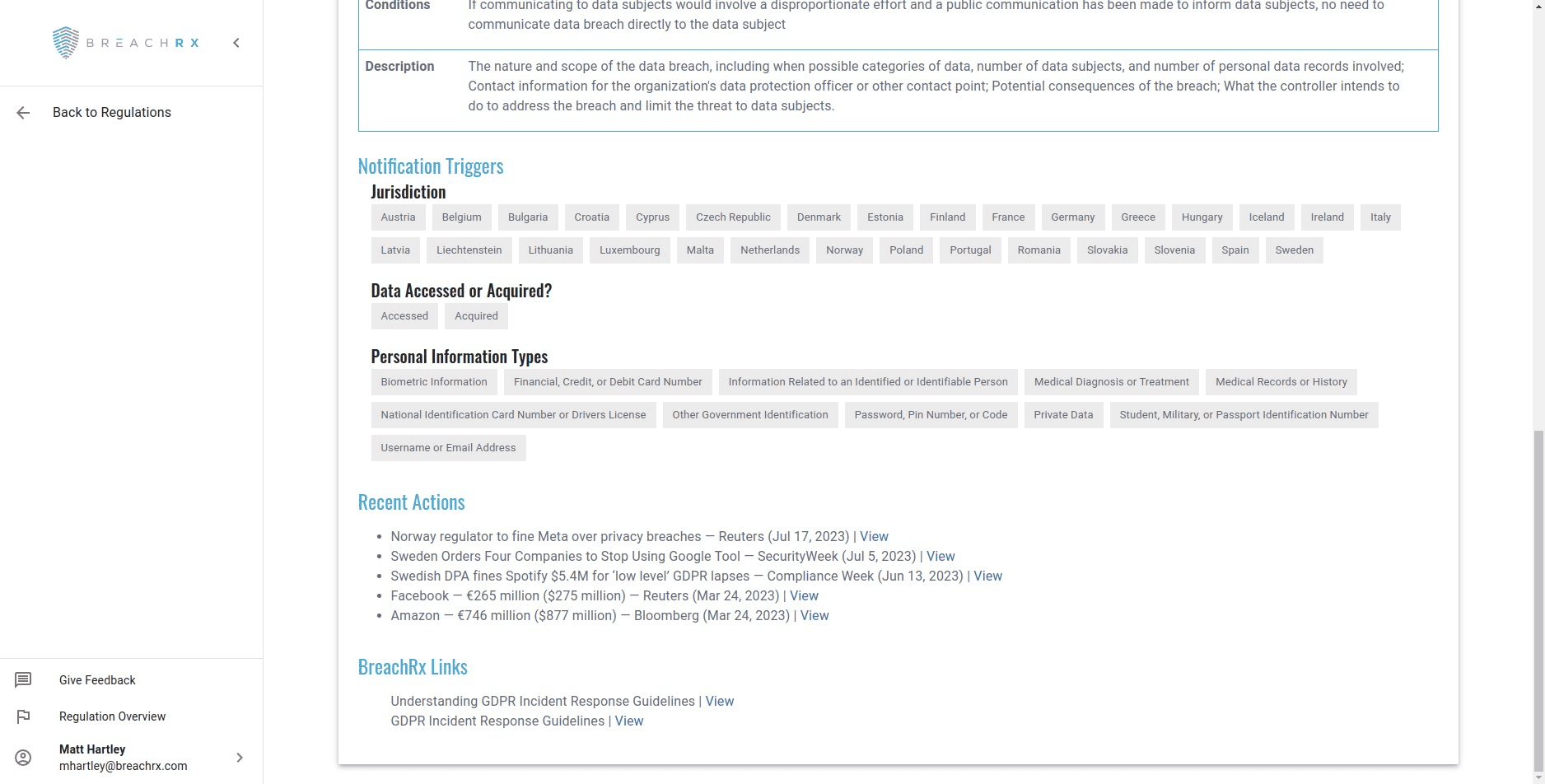Go back to Regulations
The width and height of the screenshot is (1545, 784).
click(x=112, y=113)
